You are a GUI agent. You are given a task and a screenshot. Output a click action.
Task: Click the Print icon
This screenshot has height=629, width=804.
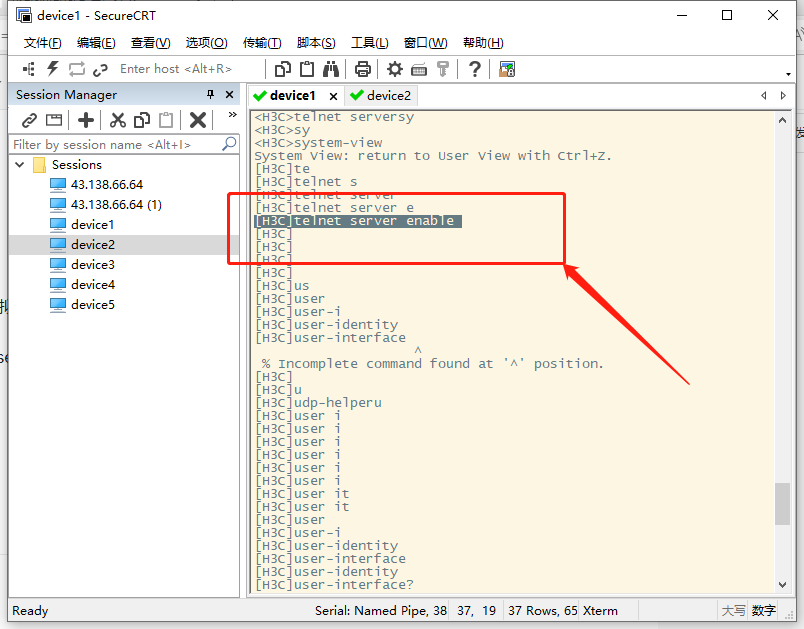(363, 69)
